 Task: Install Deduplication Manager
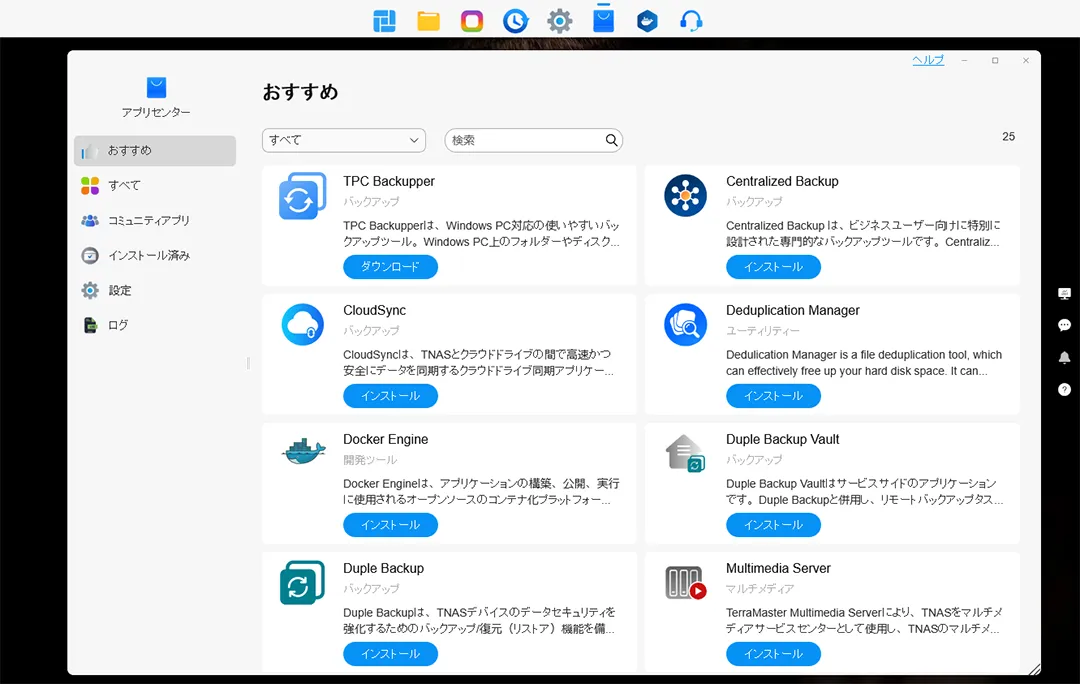coord(773,396)
